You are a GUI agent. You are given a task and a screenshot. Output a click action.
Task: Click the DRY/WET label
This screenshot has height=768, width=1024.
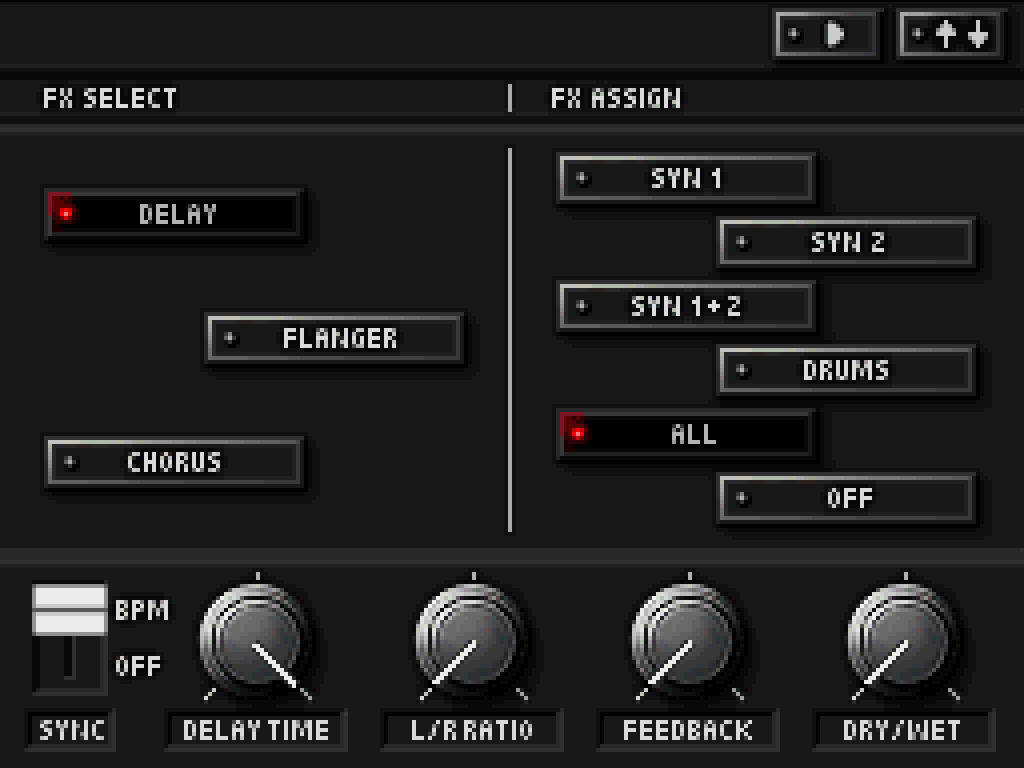point(903,730)
